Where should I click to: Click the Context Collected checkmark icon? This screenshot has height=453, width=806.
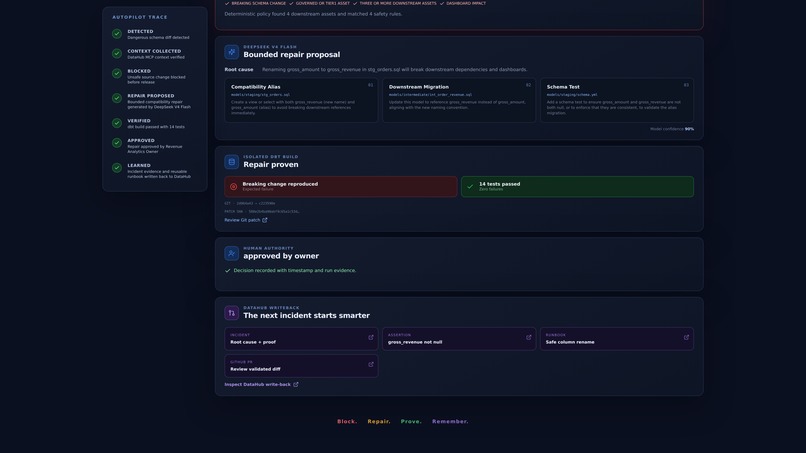coord(117,53)
